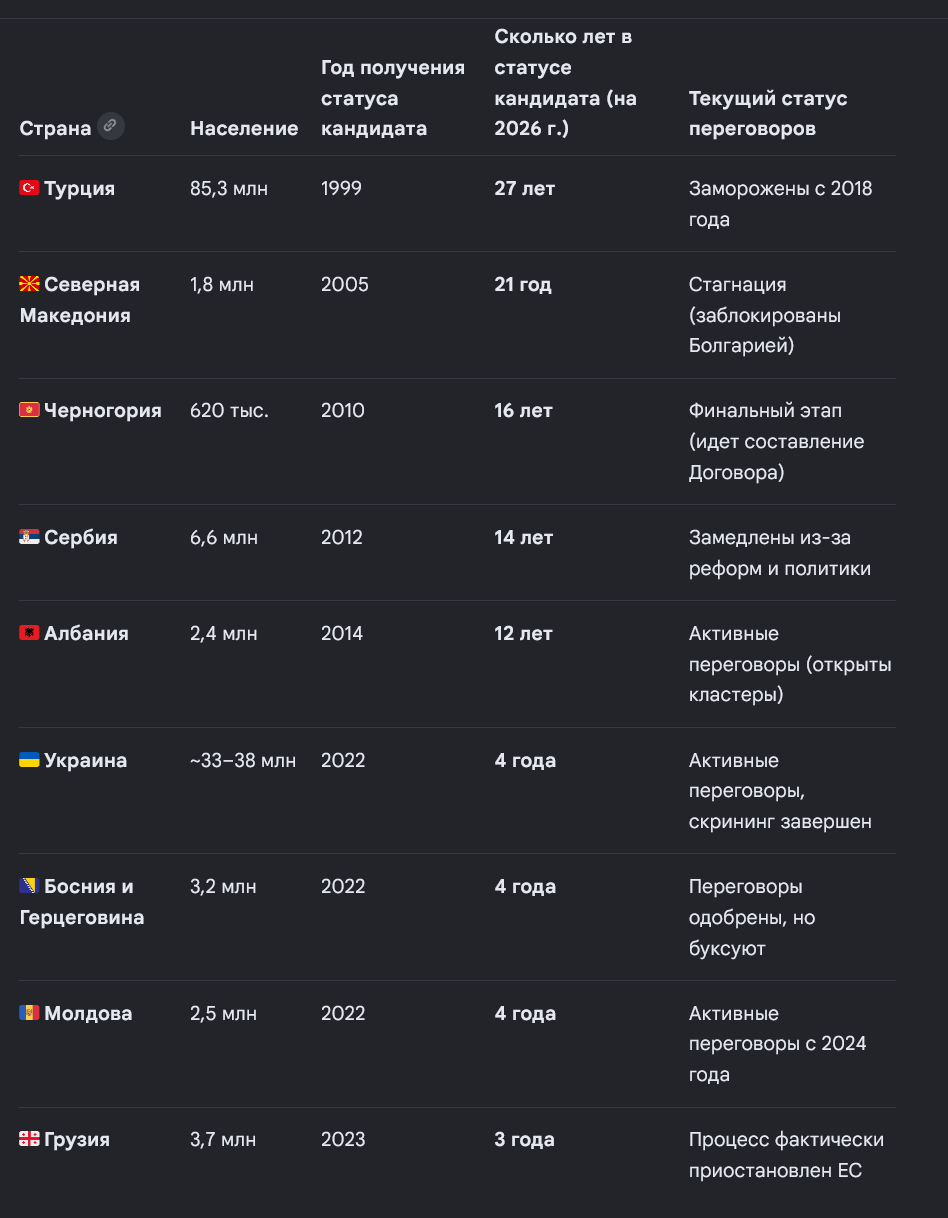Click the Bosnia and Herzegovina flag icon
Viewport: 948px width, 1218px height.
29,886
